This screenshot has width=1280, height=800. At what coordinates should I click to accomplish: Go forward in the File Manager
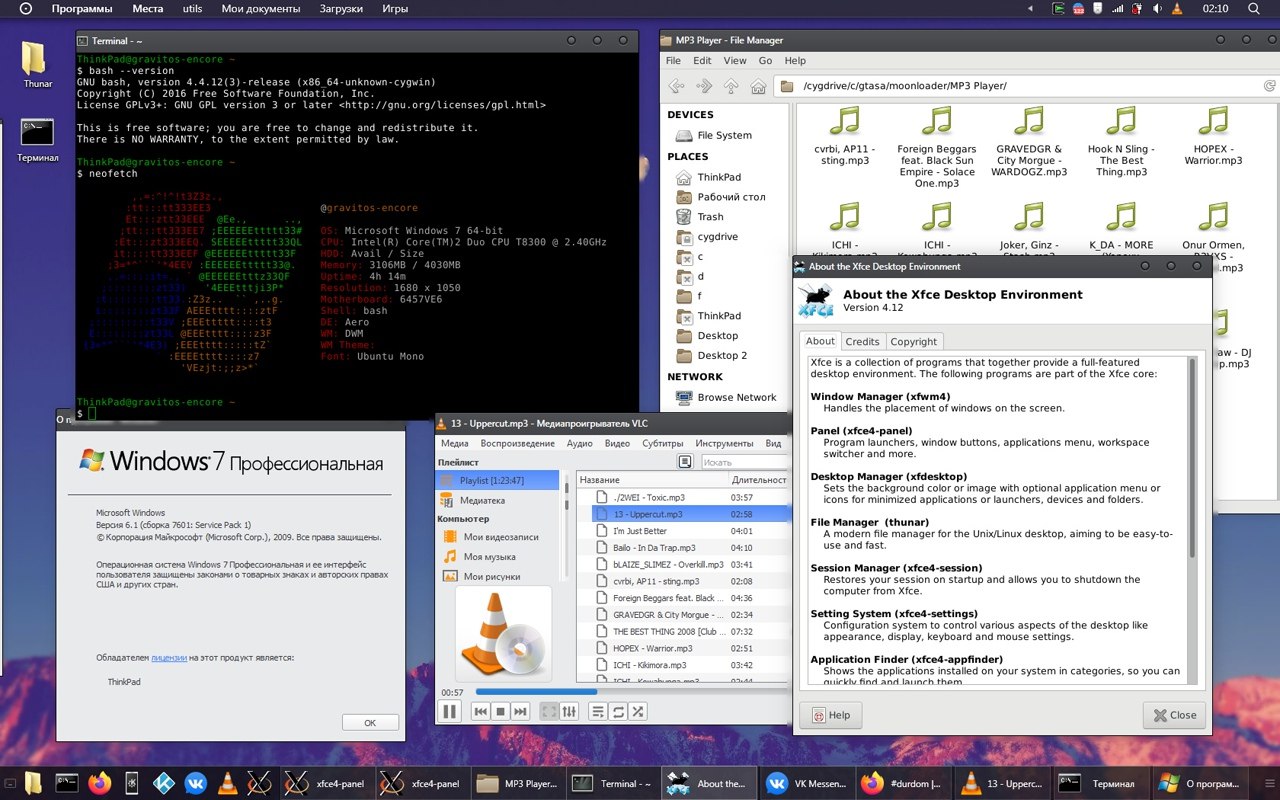[705, 86]
